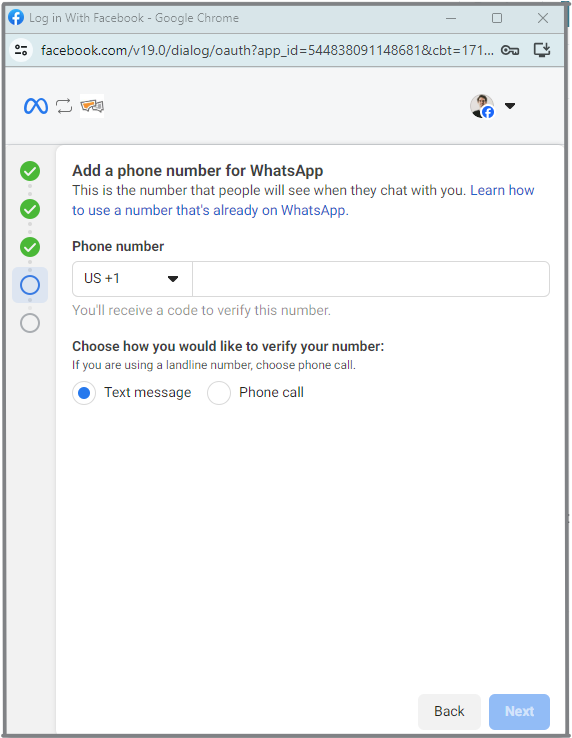Click the orange chat app icon
The width and height of the screenshot is (572, 738).
[x=92, y=106]
